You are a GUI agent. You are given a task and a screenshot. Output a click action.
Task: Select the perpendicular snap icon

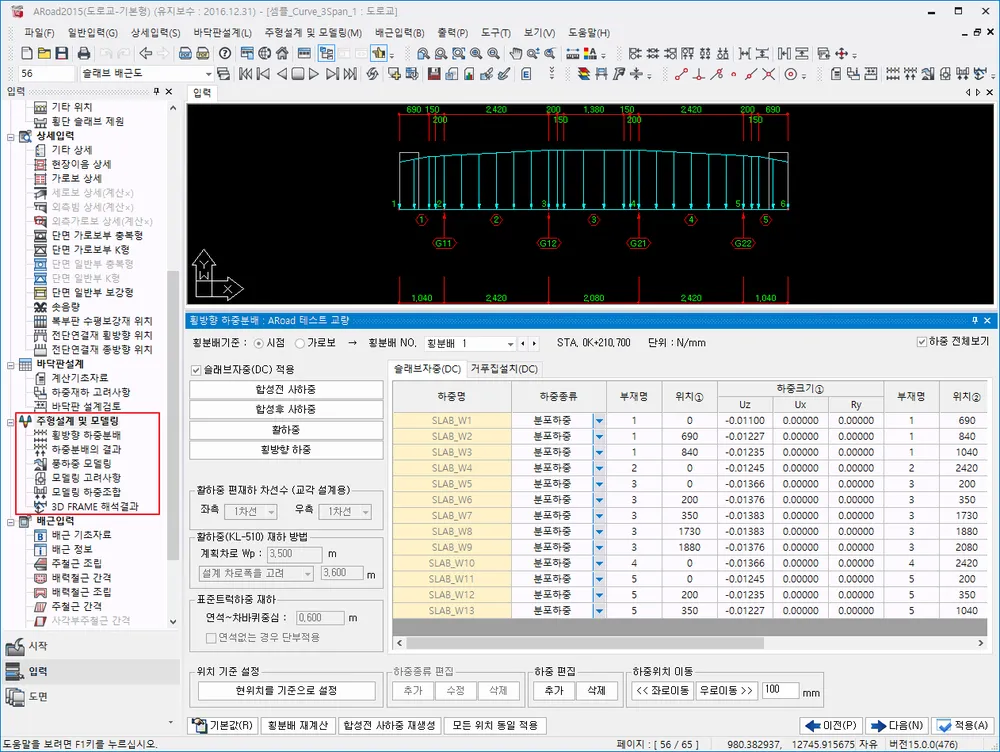point(699,74)
